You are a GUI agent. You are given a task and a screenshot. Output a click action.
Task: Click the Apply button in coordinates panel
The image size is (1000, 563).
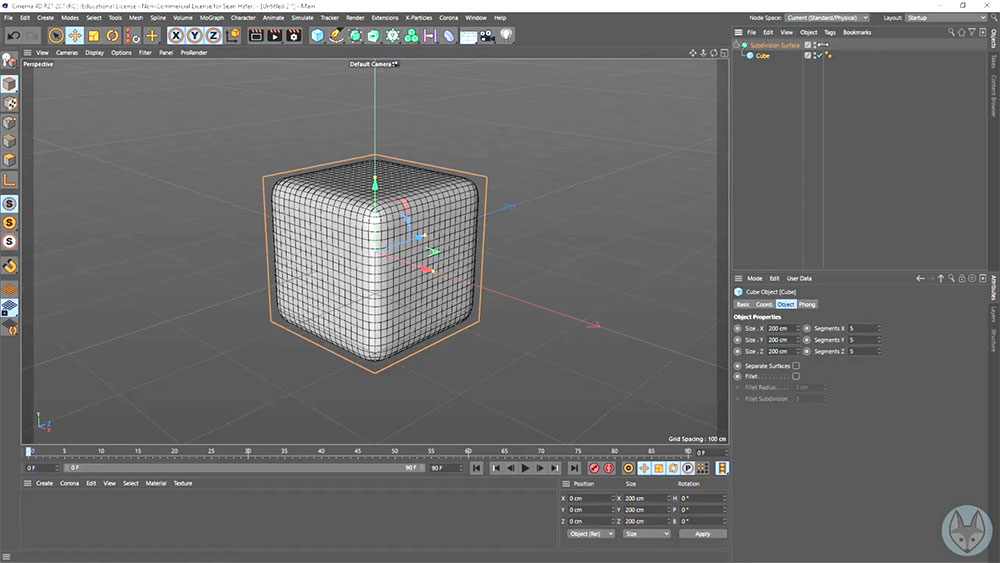[x=702, y=534]
